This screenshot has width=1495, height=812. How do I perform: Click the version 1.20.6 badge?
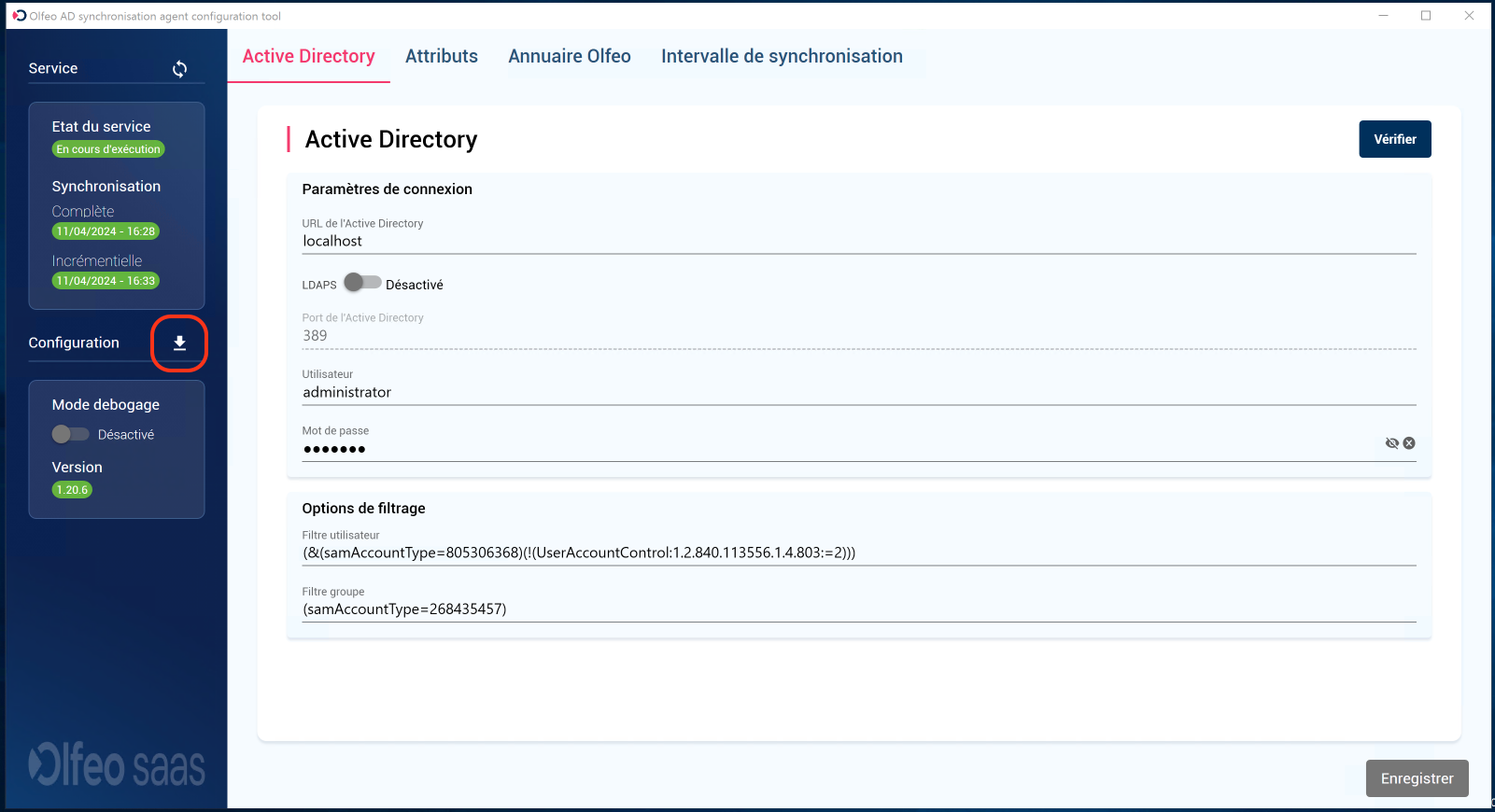(72, 490)
